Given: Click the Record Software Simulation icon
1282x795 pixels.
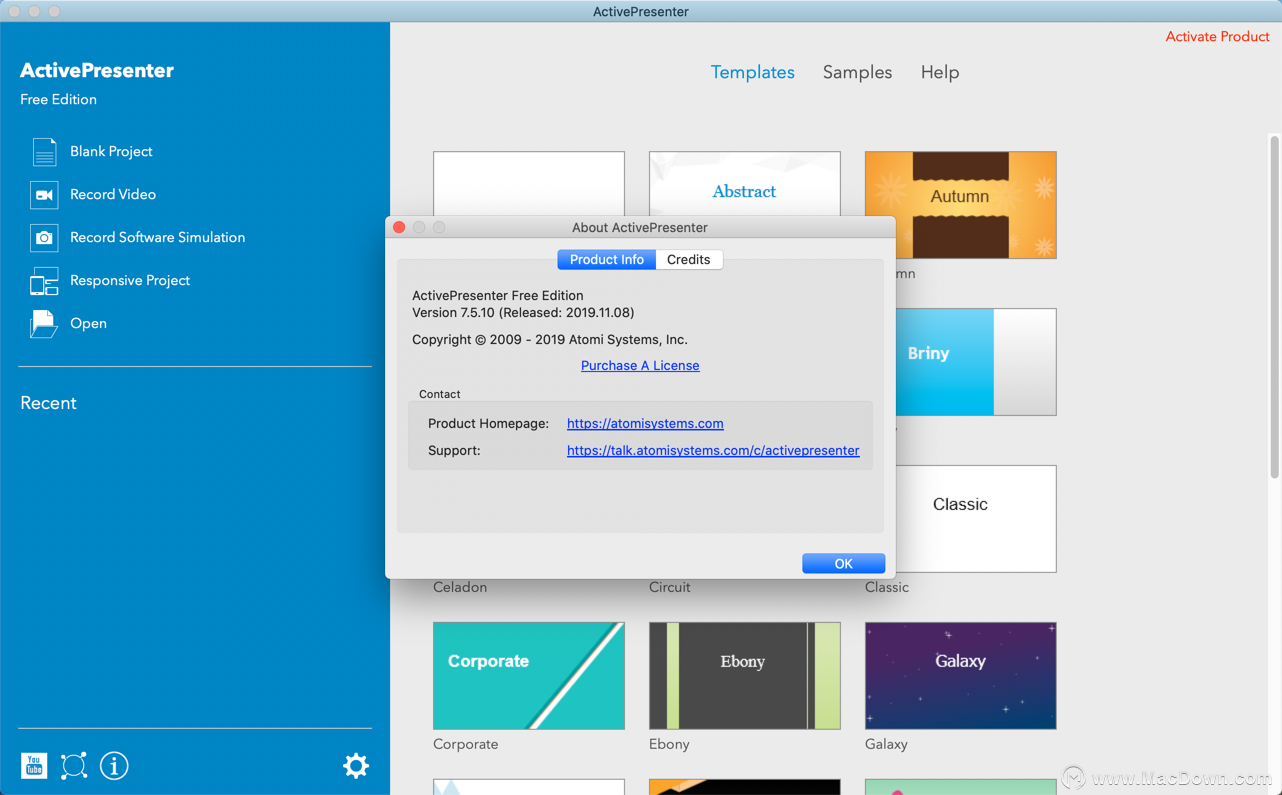Looking at the screenshot, I should 44,238.
